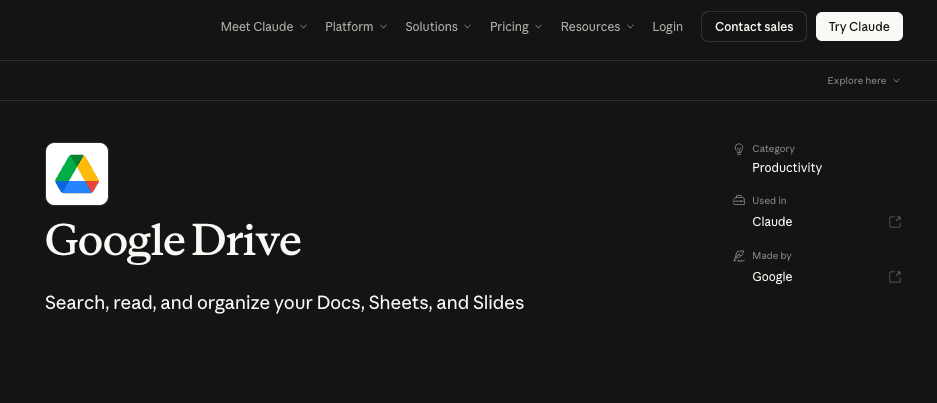Click the chevron next to Meet Claude
Image resolution: width=937 pixels, height=403 pixels.
303,27
